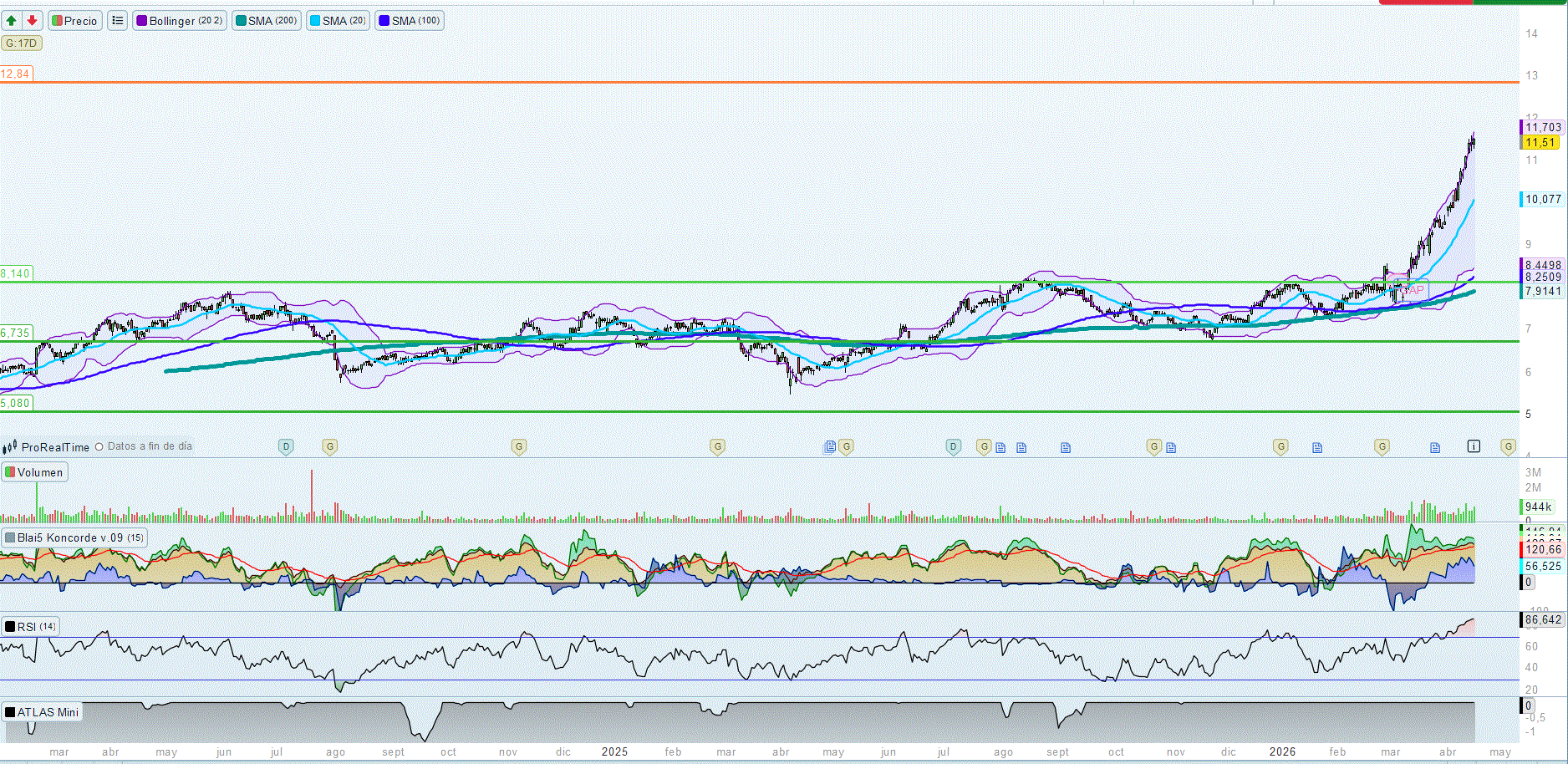Screen dimensions: 1568x764
Task: Open the Bollinger (20 2) indicator settings
Action: [179, 21]
